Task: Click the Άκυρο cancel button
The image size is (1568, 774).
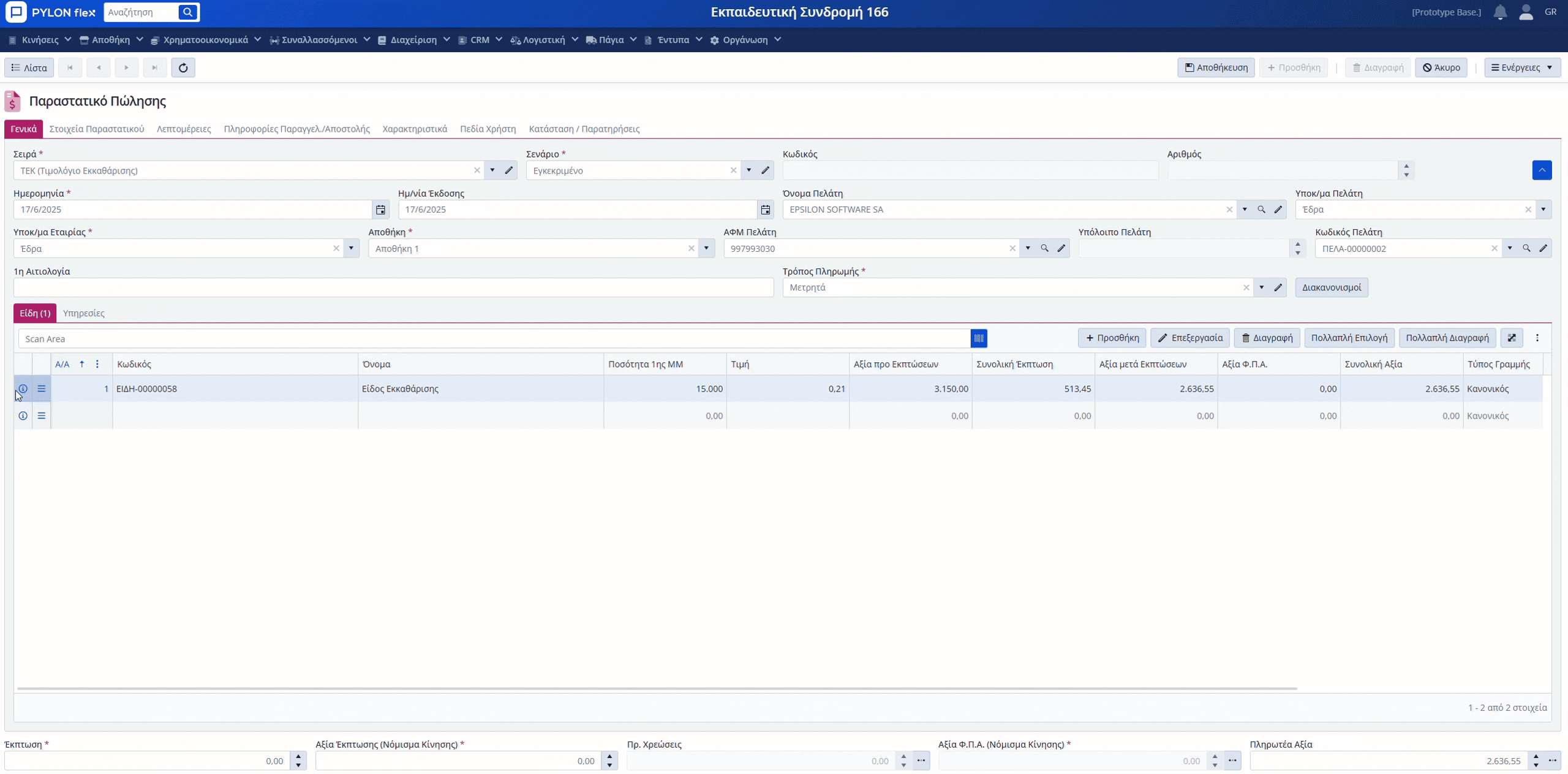Action: [1441, 67]
